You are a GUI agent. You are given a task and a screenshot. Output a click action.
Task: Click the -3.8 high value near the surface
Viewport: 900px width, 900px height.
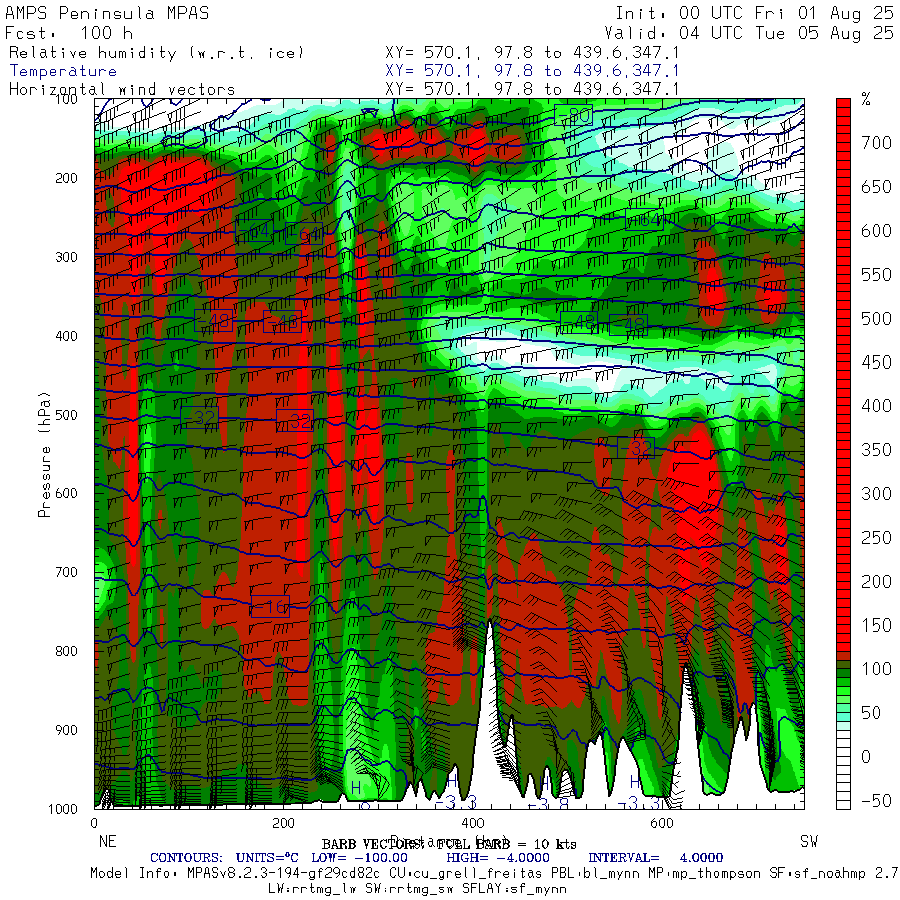(x=548, y=804)
